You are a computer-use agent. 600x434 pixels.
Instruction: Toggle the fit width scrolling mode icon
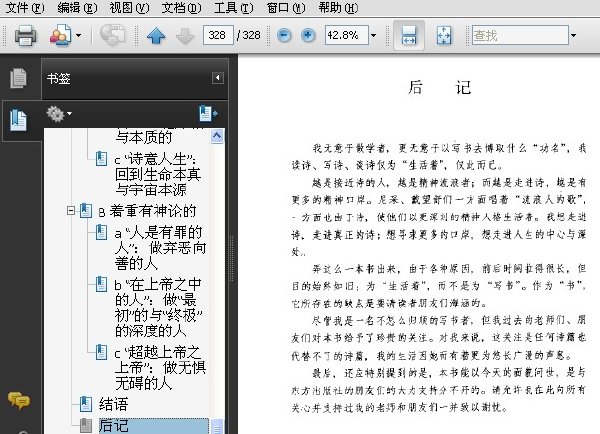409,35
